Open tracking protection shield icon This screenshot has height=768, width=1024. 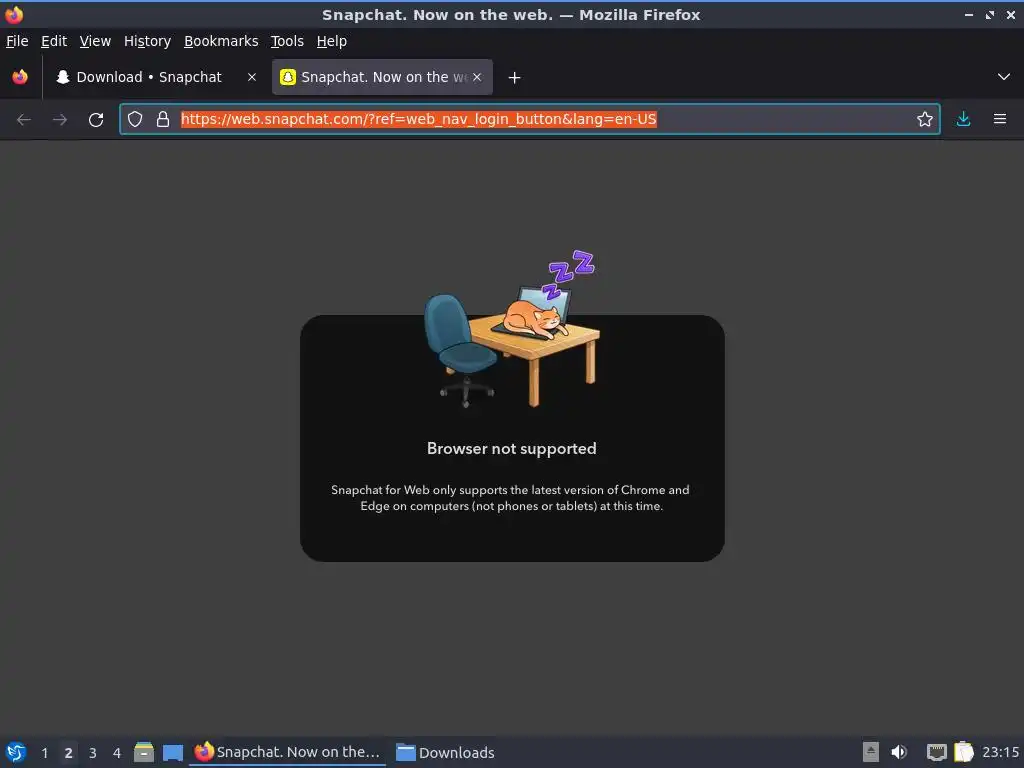click(135, 119)
